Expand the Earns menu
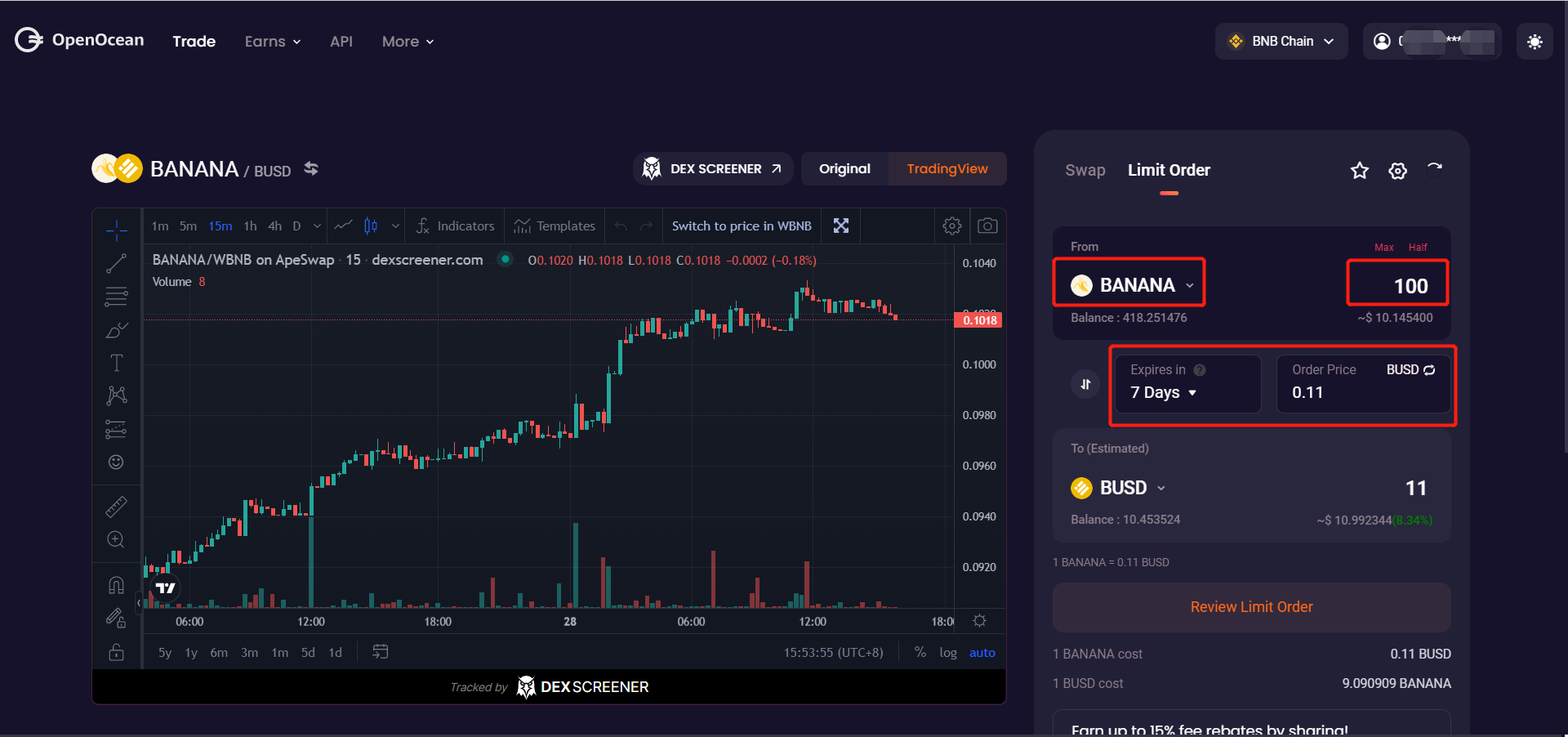This screenshot has width=1568, height=737. [x=273, y=42]
